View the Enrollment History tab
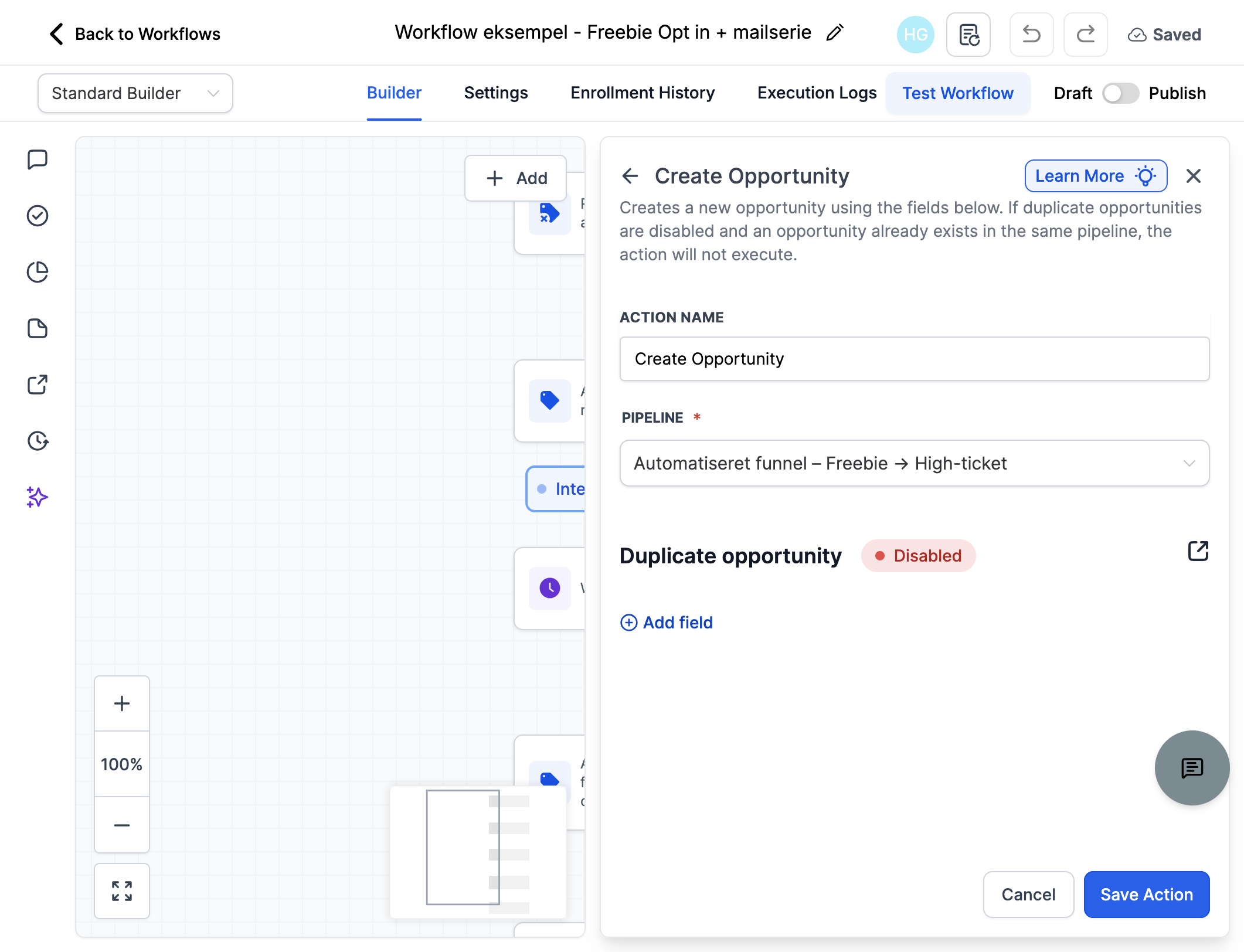The width and height of the screenshot is (1244, 952). [643, 93]
